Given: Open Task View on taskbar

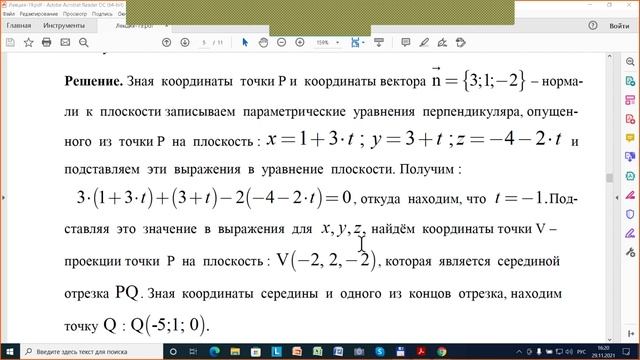Looking at the screenshot, I should (x=193, y=351).
